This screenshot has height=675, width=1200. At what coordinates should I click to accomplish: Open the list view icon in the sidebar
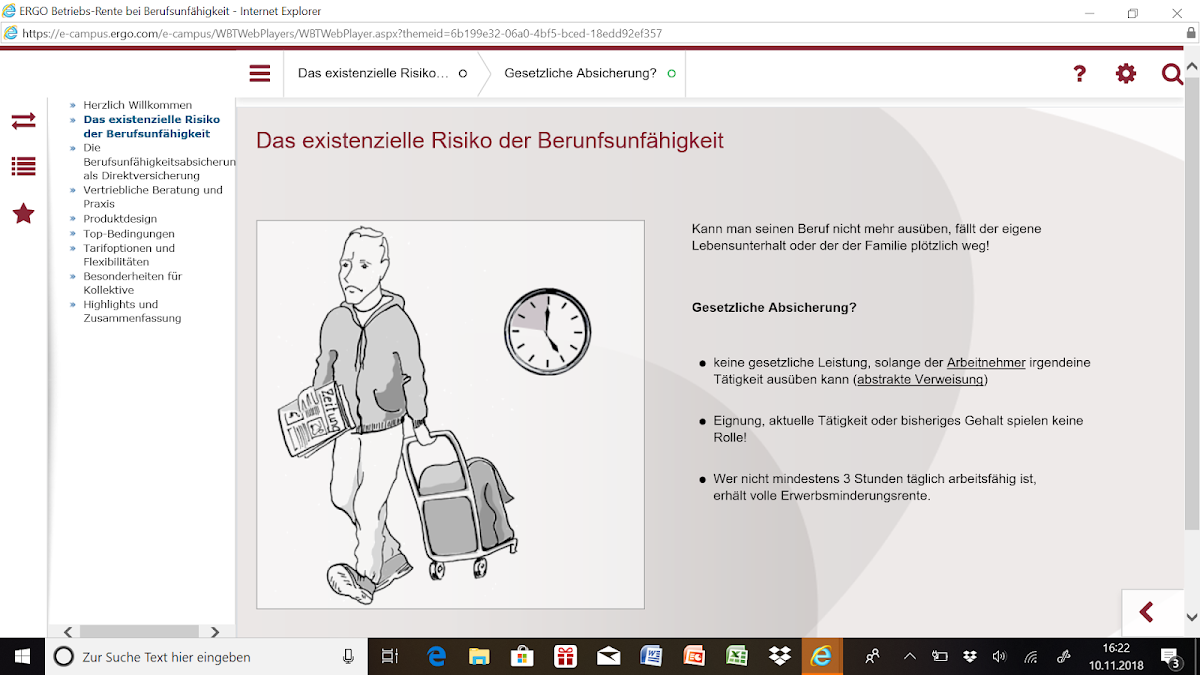coord(23,167)
